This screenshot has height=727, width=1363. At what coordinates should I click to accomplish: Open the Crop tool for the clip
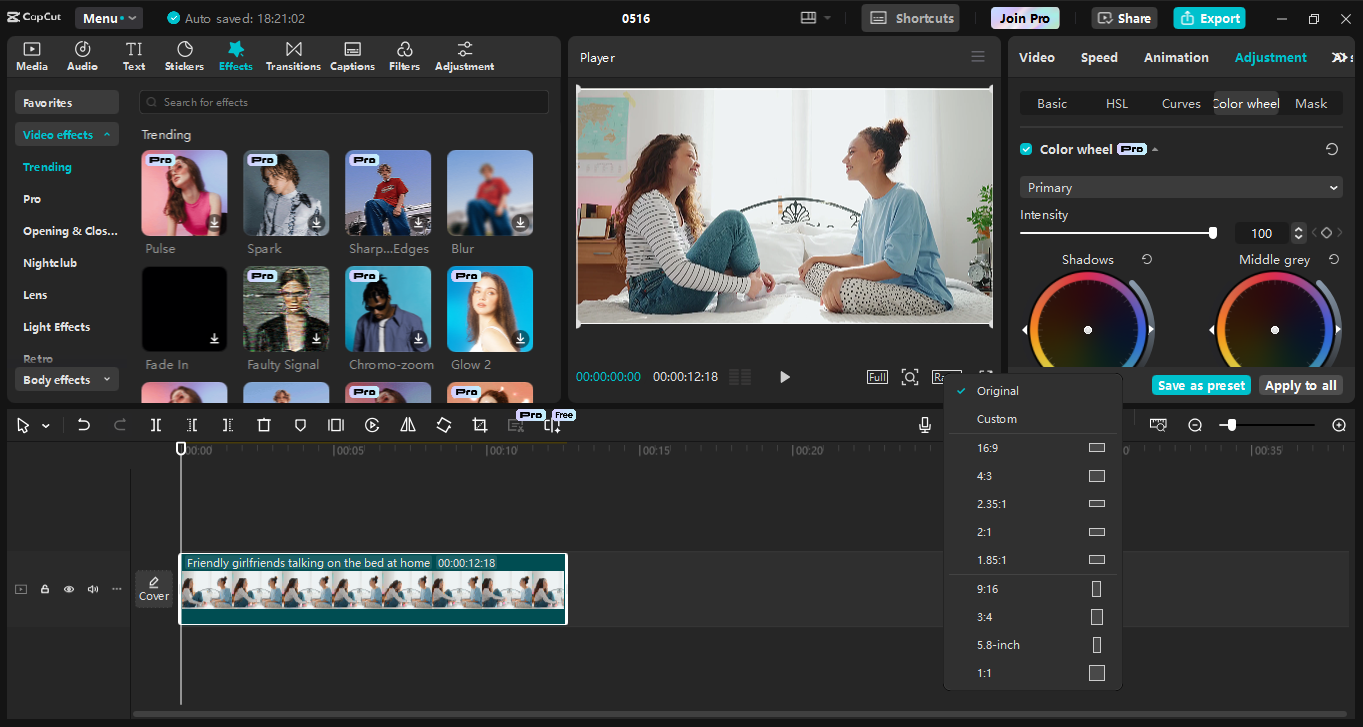pos(479,424)
